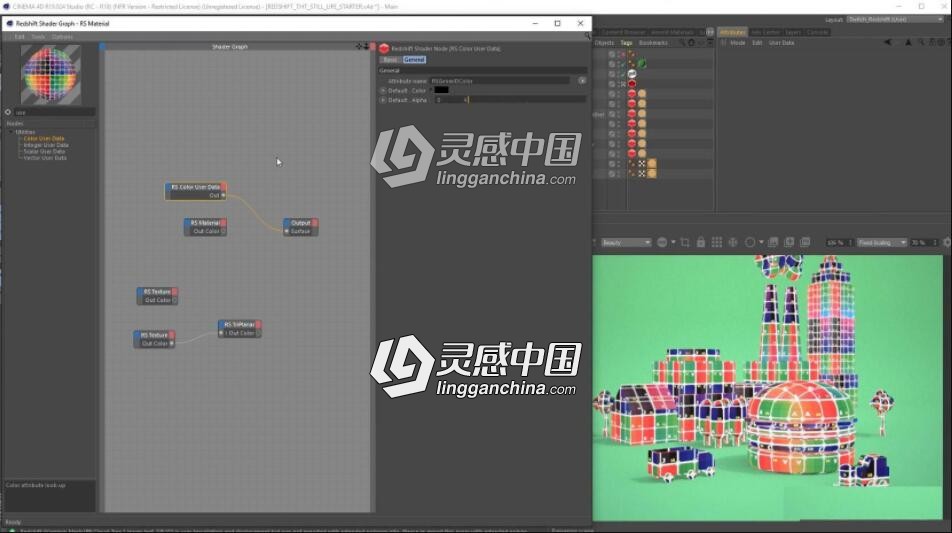Click the rendered city image in render view
Screen dimensions: 952x533
point(767,387)
